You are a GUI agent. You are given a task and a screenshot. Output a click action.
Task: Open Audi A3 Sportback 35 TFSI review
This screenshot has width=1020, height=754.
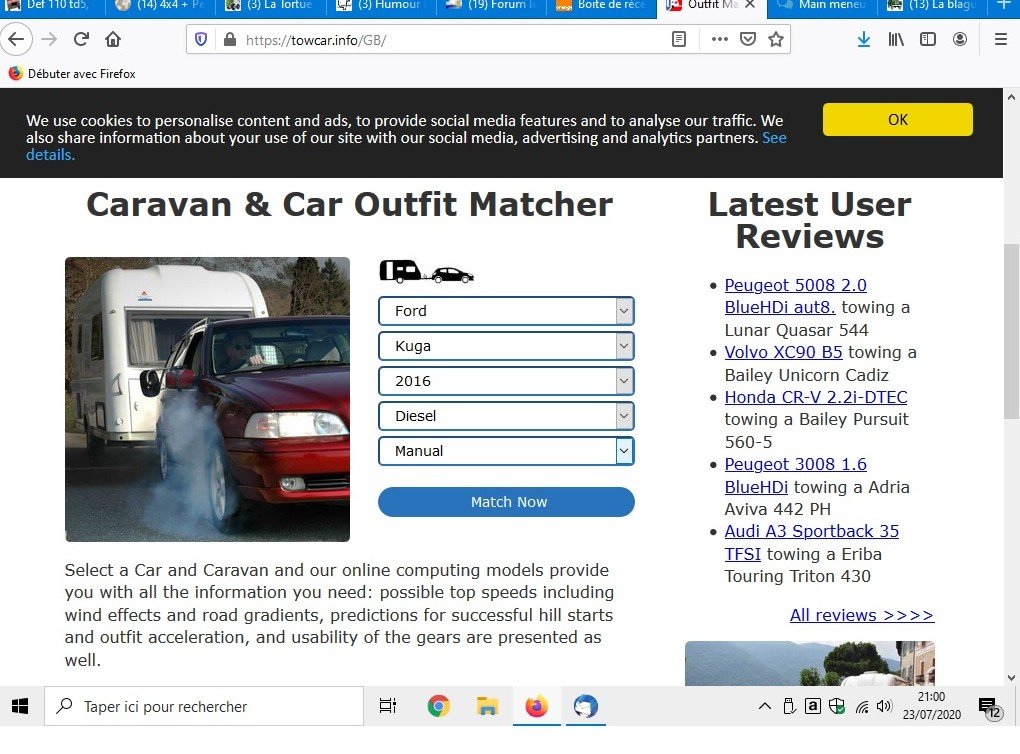point(812,543)
